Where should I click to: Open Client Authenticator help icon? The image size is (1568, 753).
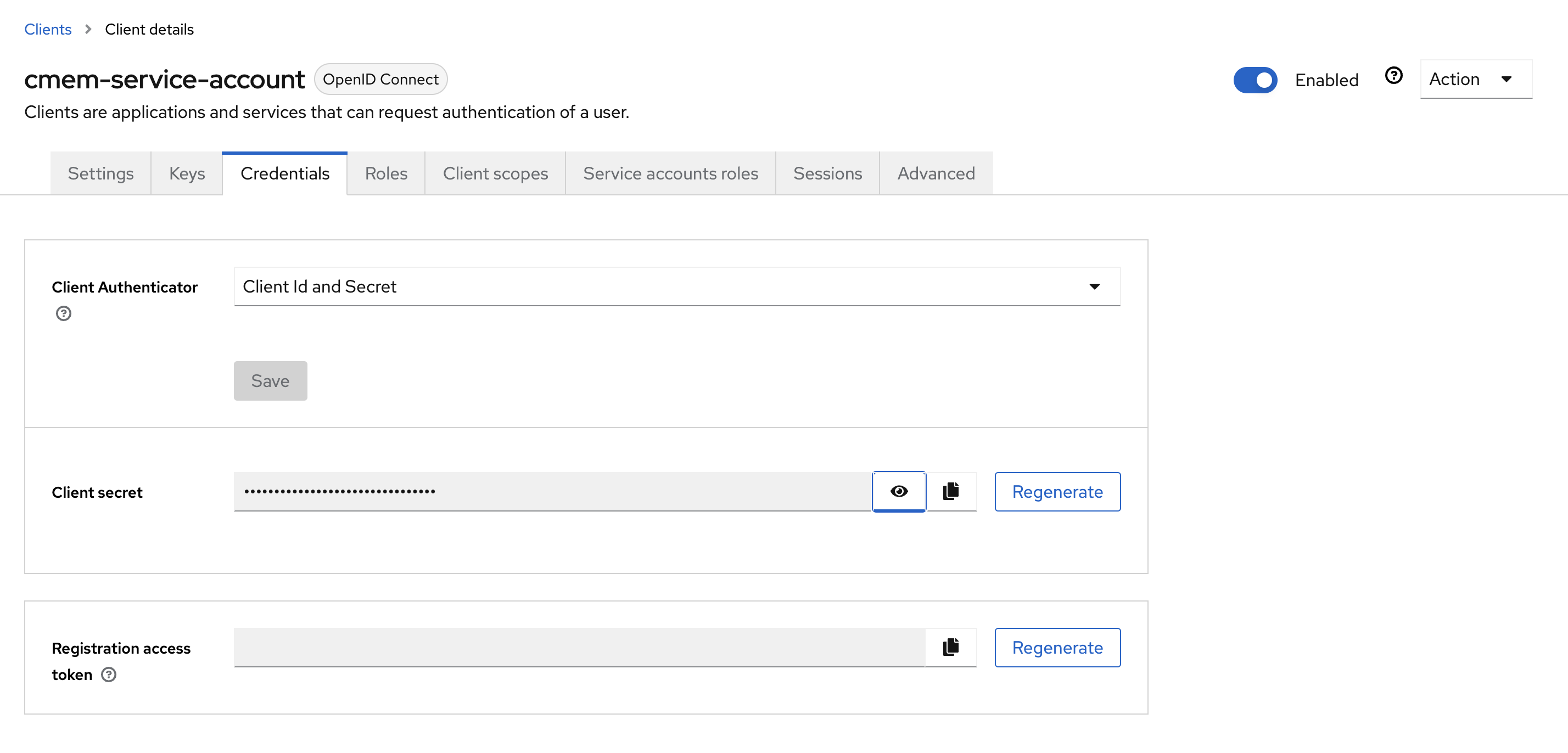[63, 313]
